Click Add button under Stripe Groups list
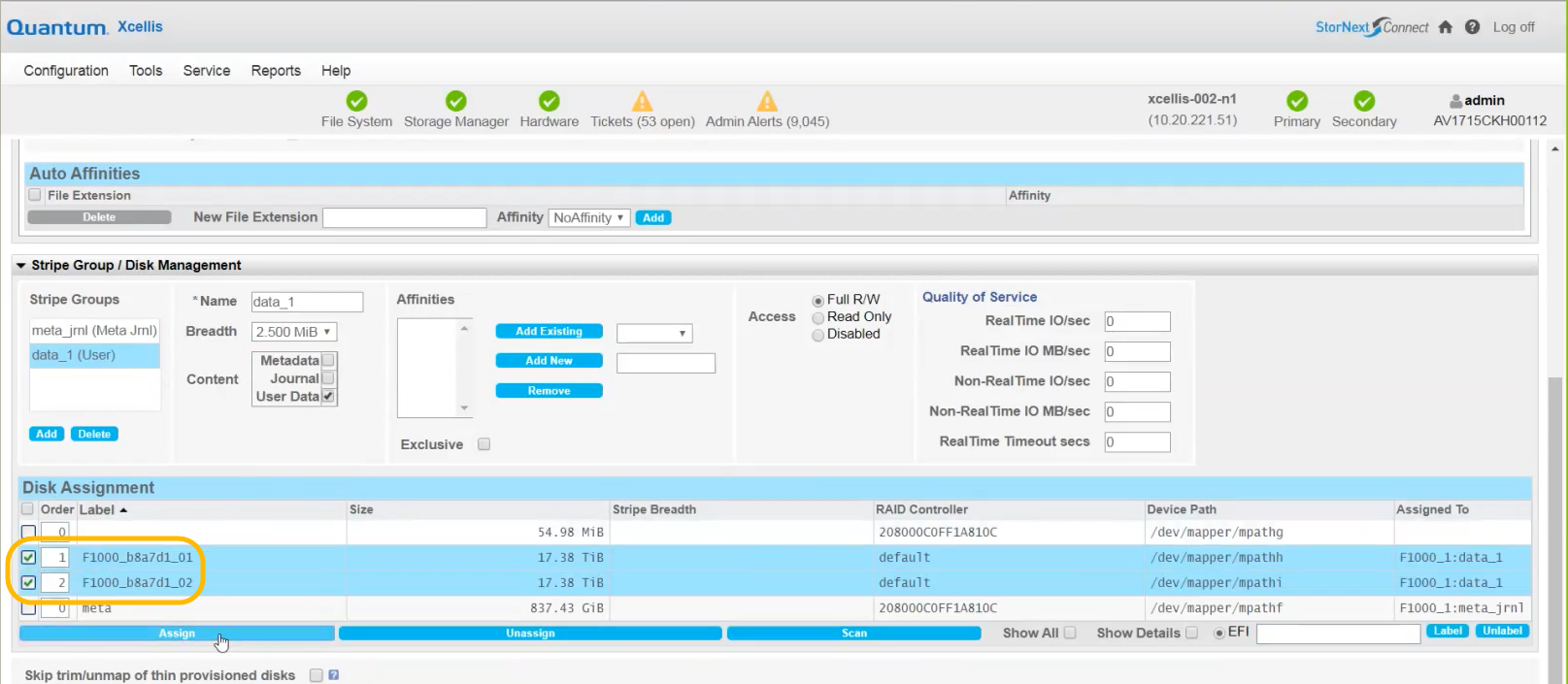Viewport: 1568px width, 684px height. (47, 434)
